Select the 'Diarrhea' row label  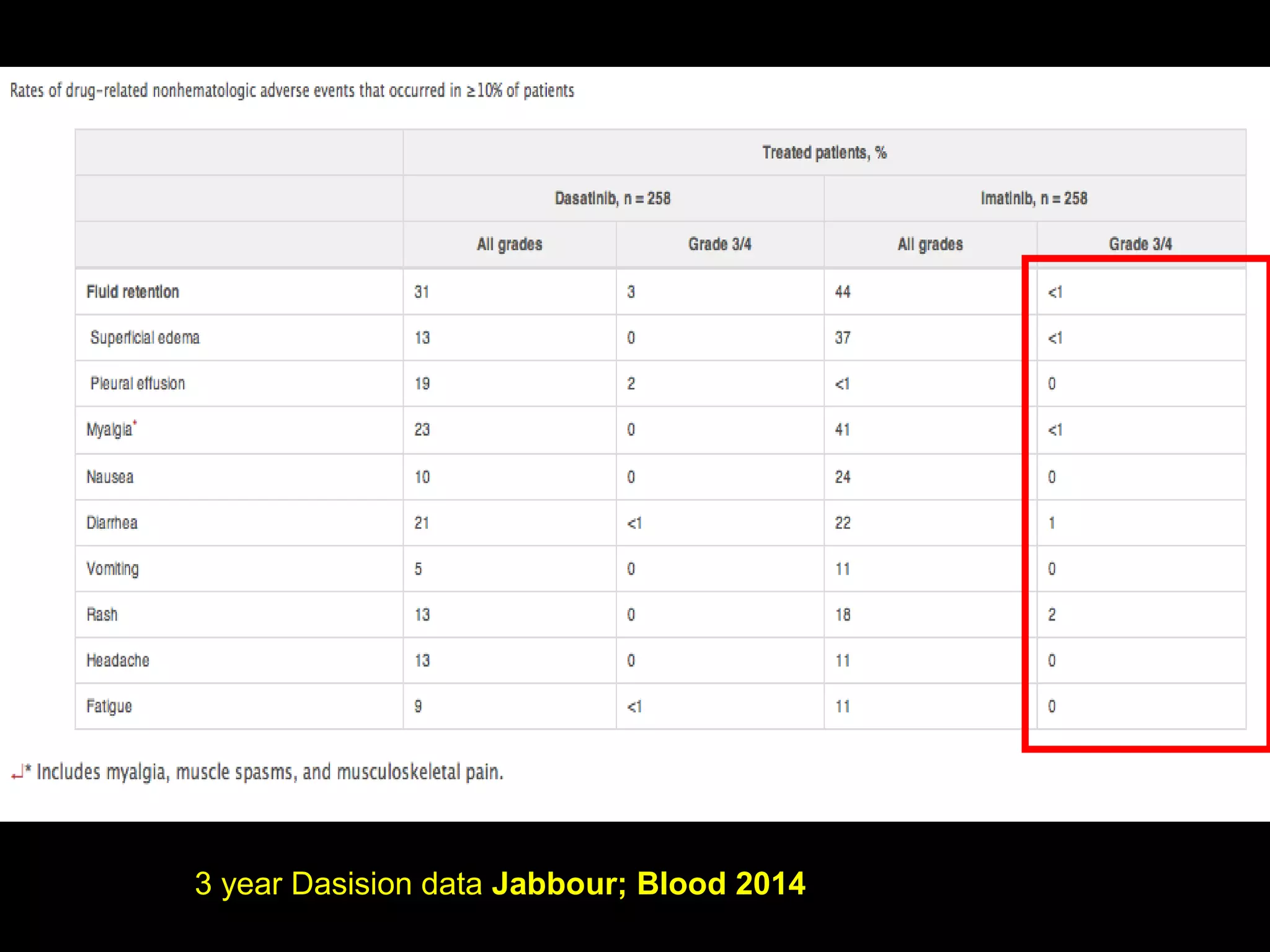click(112, 523)
